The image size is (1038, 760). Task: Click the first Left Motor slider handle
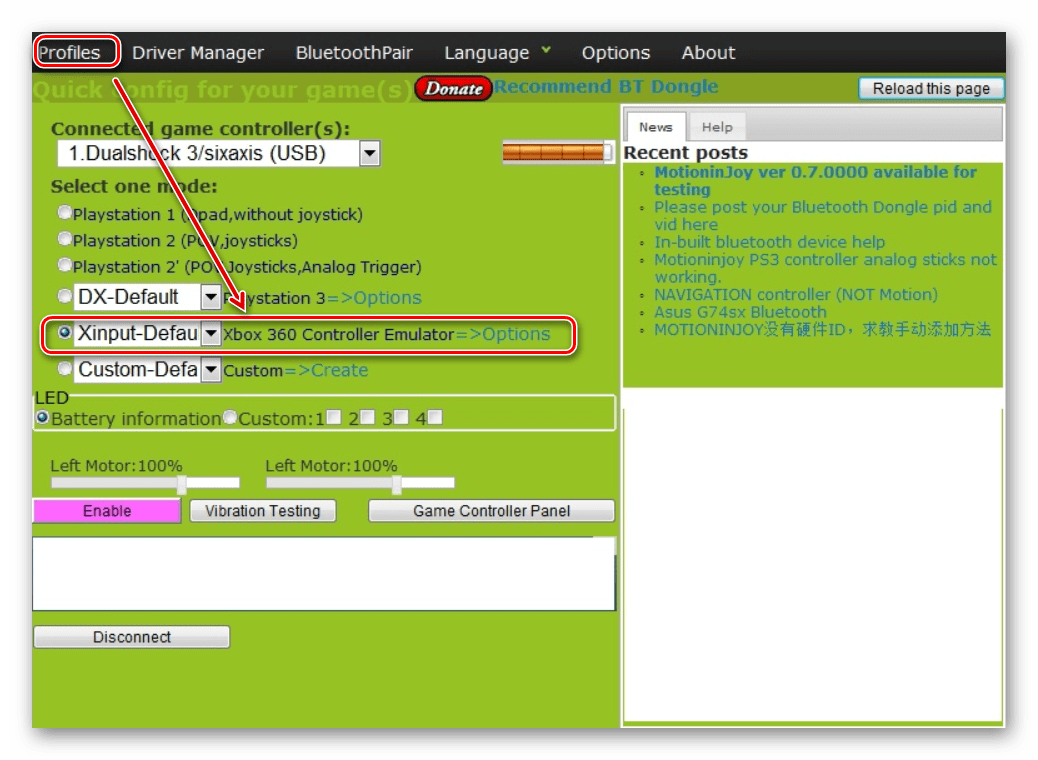point(181,484)
